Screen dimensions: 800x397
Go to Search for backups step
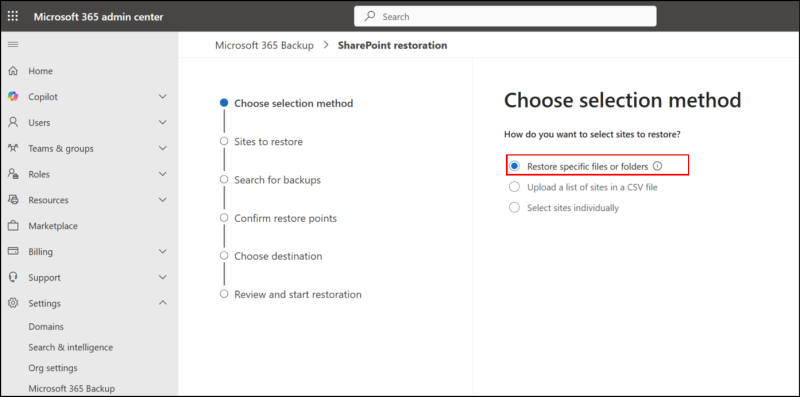[278, 180]
